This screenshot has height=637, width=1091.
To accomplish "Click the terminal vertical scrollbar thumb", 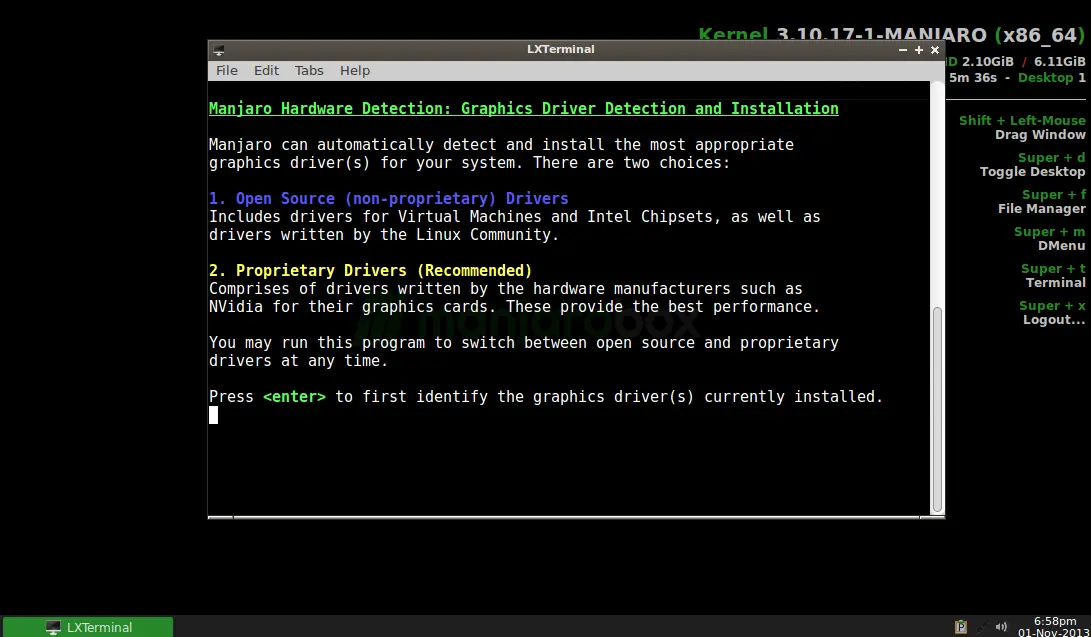I will (x=937, y=408).
